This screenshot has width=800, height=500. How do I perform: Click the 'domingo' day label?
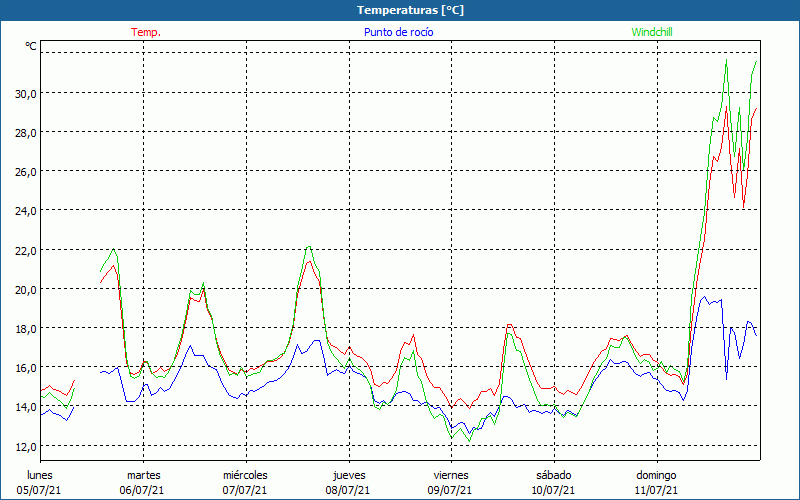point(656,475)
